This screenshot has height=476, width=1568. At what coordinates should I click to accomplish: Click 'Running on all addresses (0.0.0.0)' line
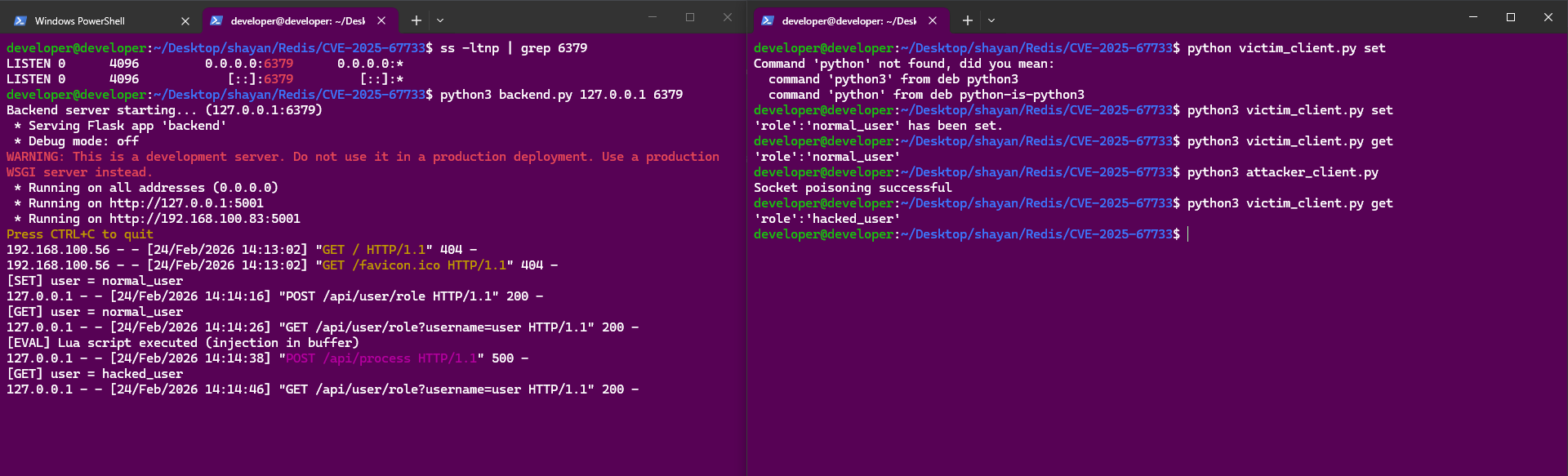[146, 188]
